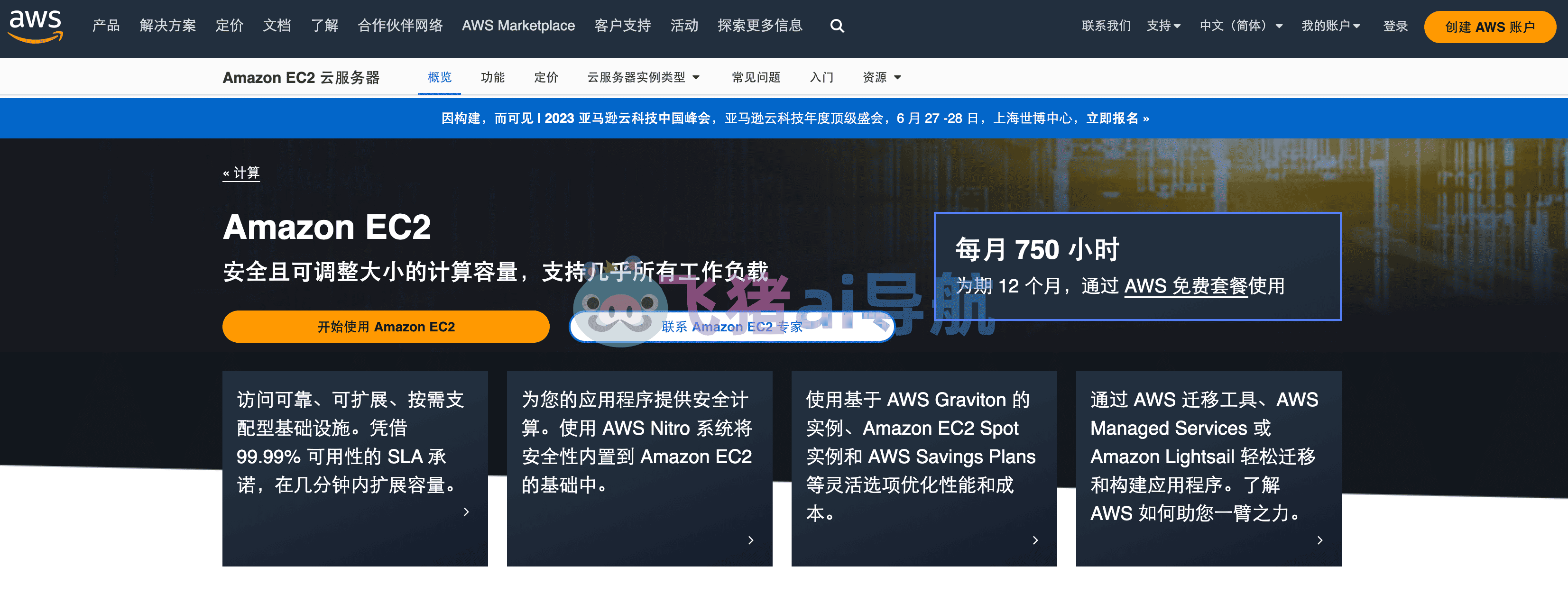Open 合作伙伴网络 menu
Screen dimensions: 1568x603
(x=400, y=26)
